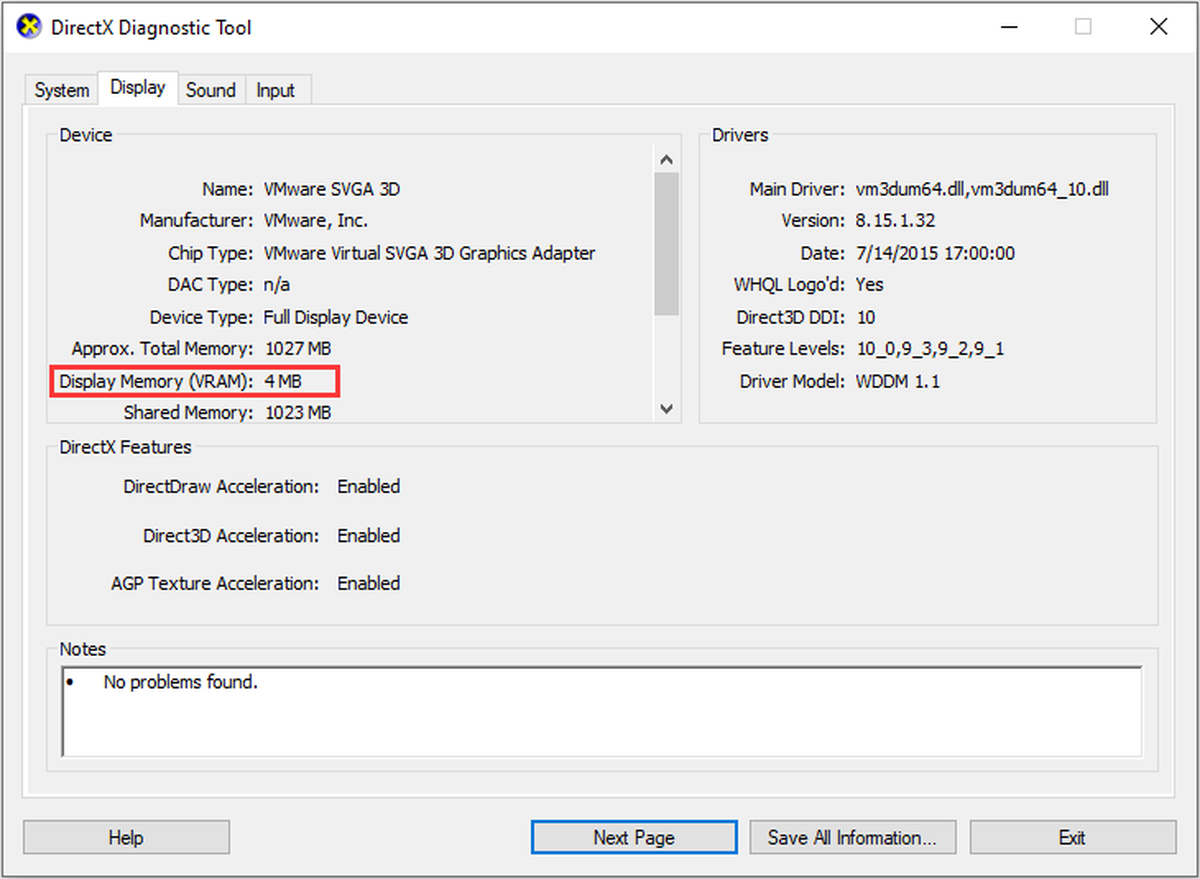Click the total memory value '1027 MB'

[x=298, y=349]
